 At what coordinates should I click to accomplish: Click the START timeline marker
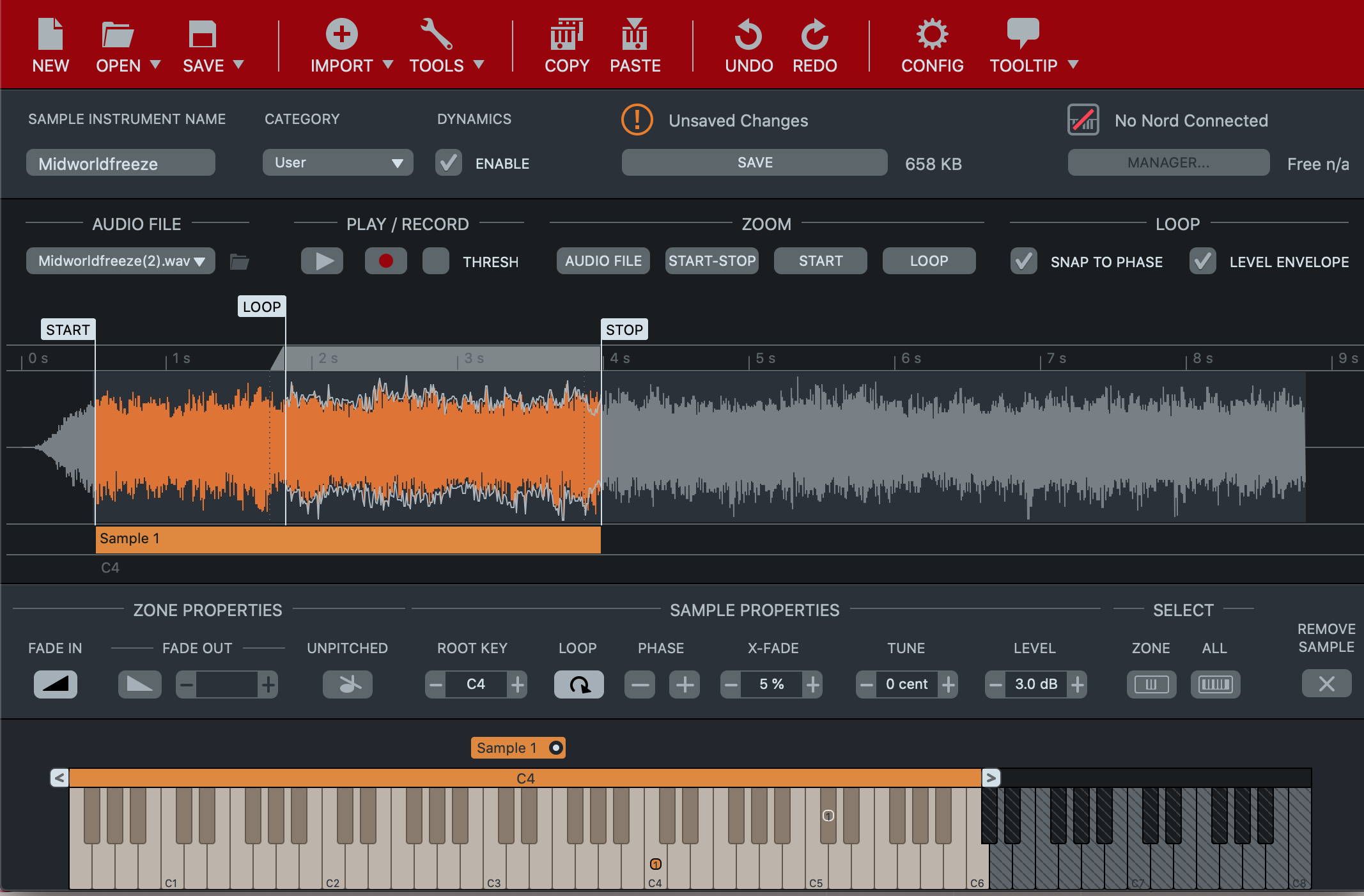tap(68, 330)
